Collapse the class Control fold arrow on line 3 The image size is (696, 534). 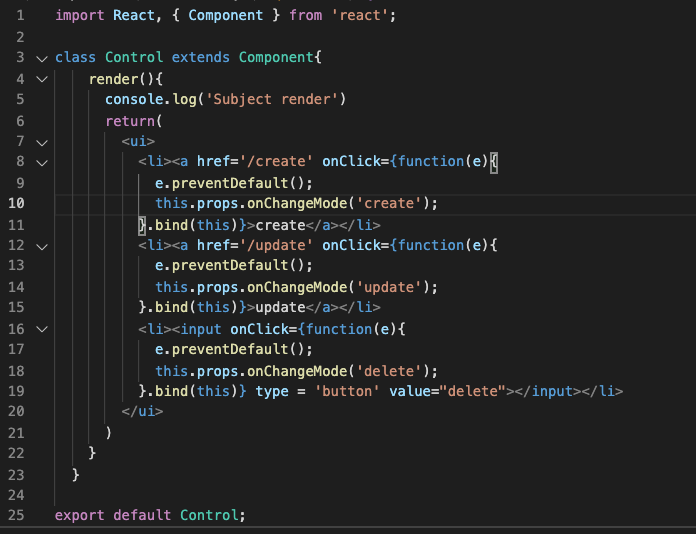pyautogui.click(x=42, y=59)
